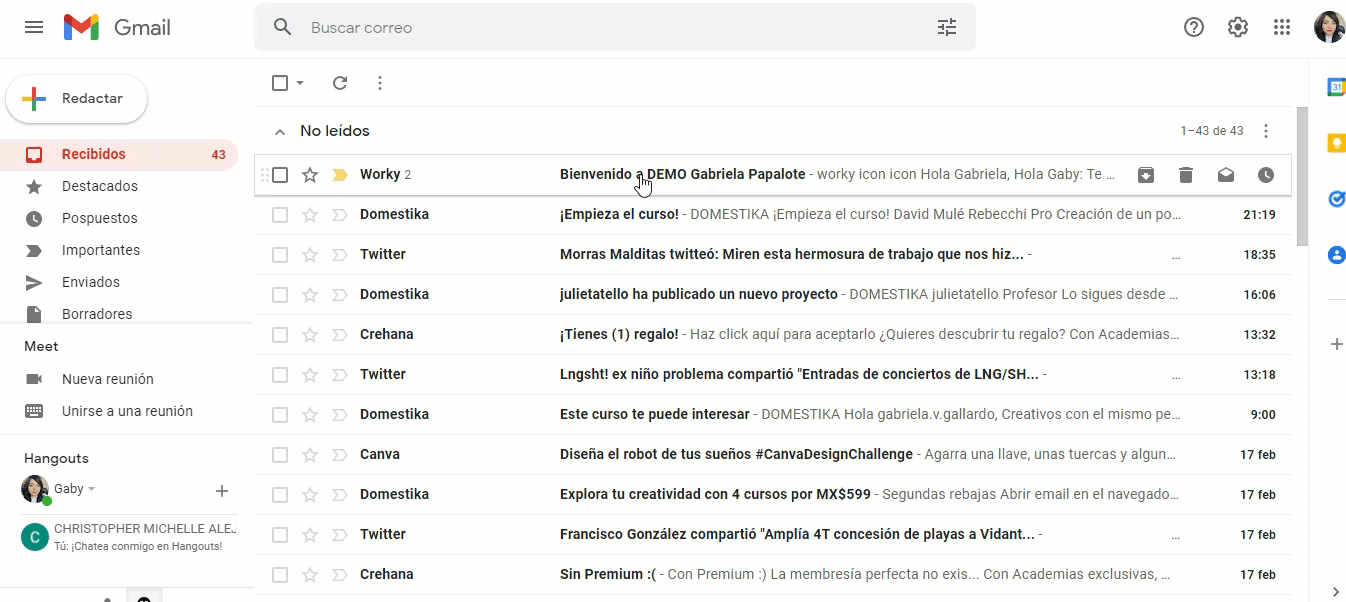Viewport: 1346px width, 602px height.
Task: Open Importantes folder
Action: 119,250
